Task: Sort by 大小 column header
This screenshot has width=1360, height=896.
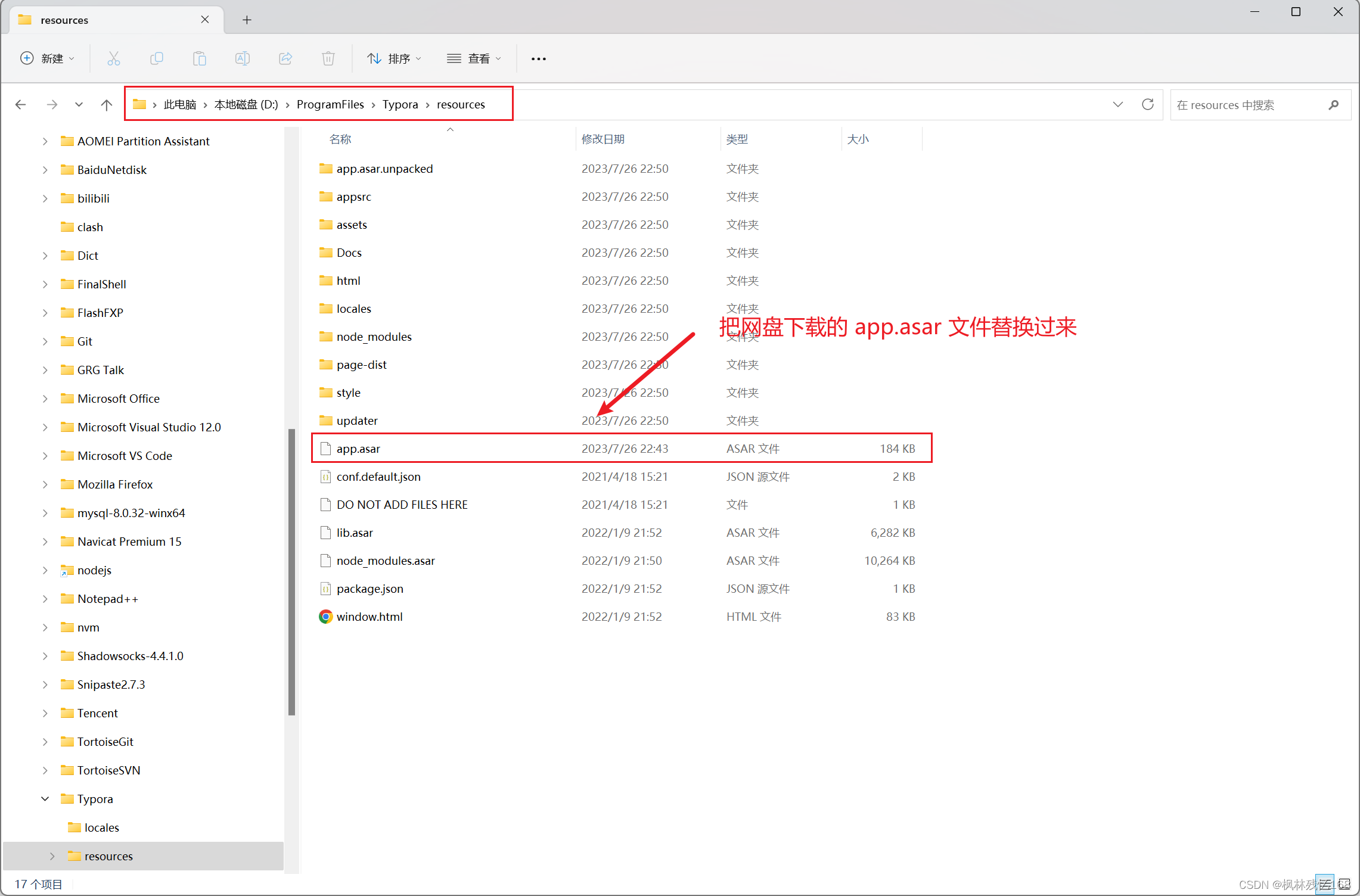Action: point(858,139)
